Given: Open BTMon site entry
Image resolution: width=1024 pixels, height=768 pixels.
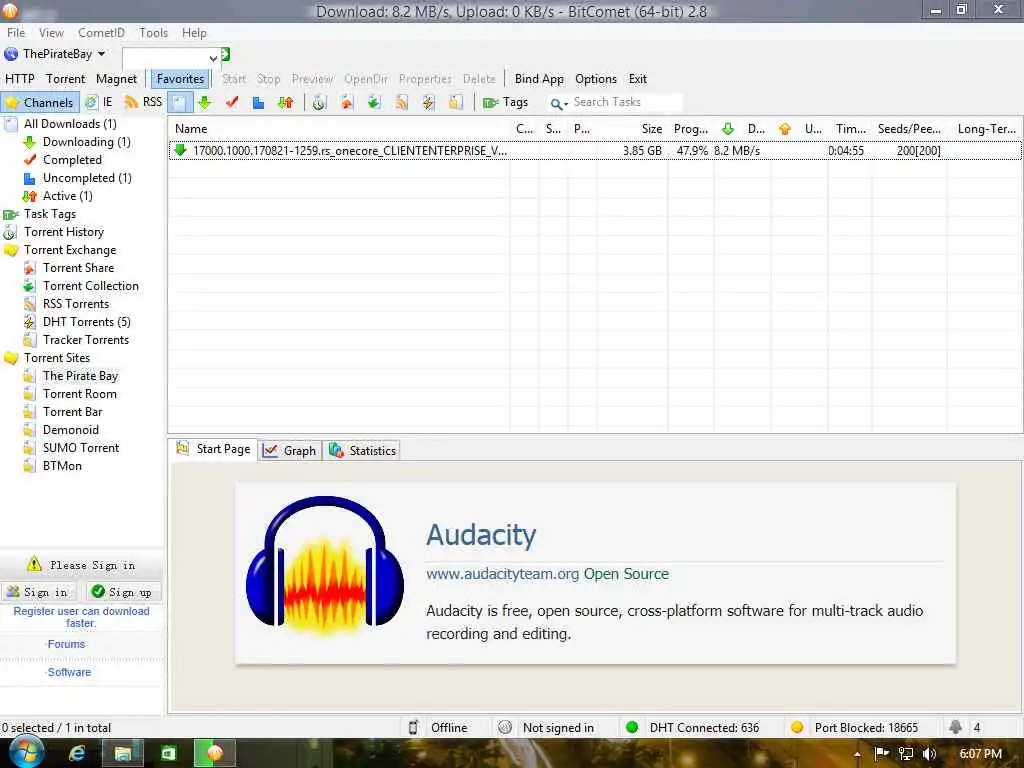Looking at the screenshot, I should 62,466.
